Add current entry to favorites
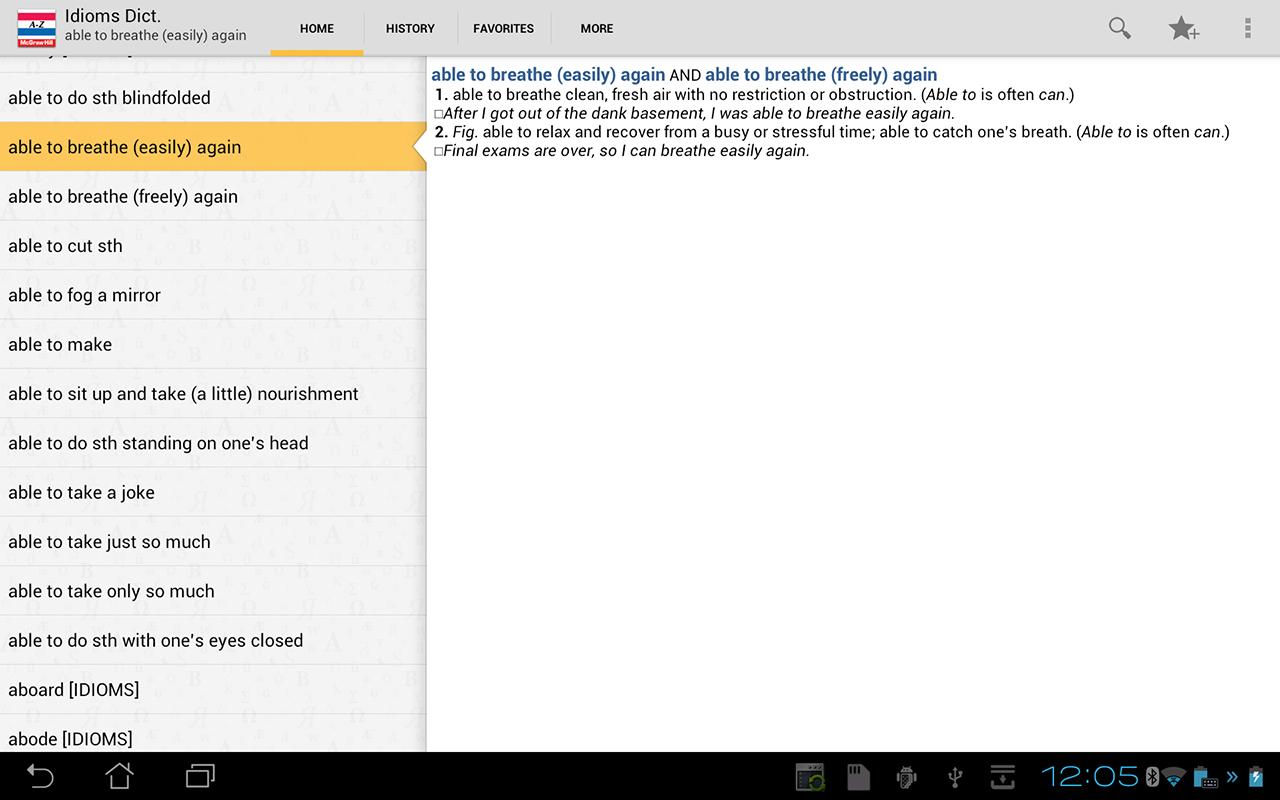The image size is (1280, 800). pos(1184,28)
